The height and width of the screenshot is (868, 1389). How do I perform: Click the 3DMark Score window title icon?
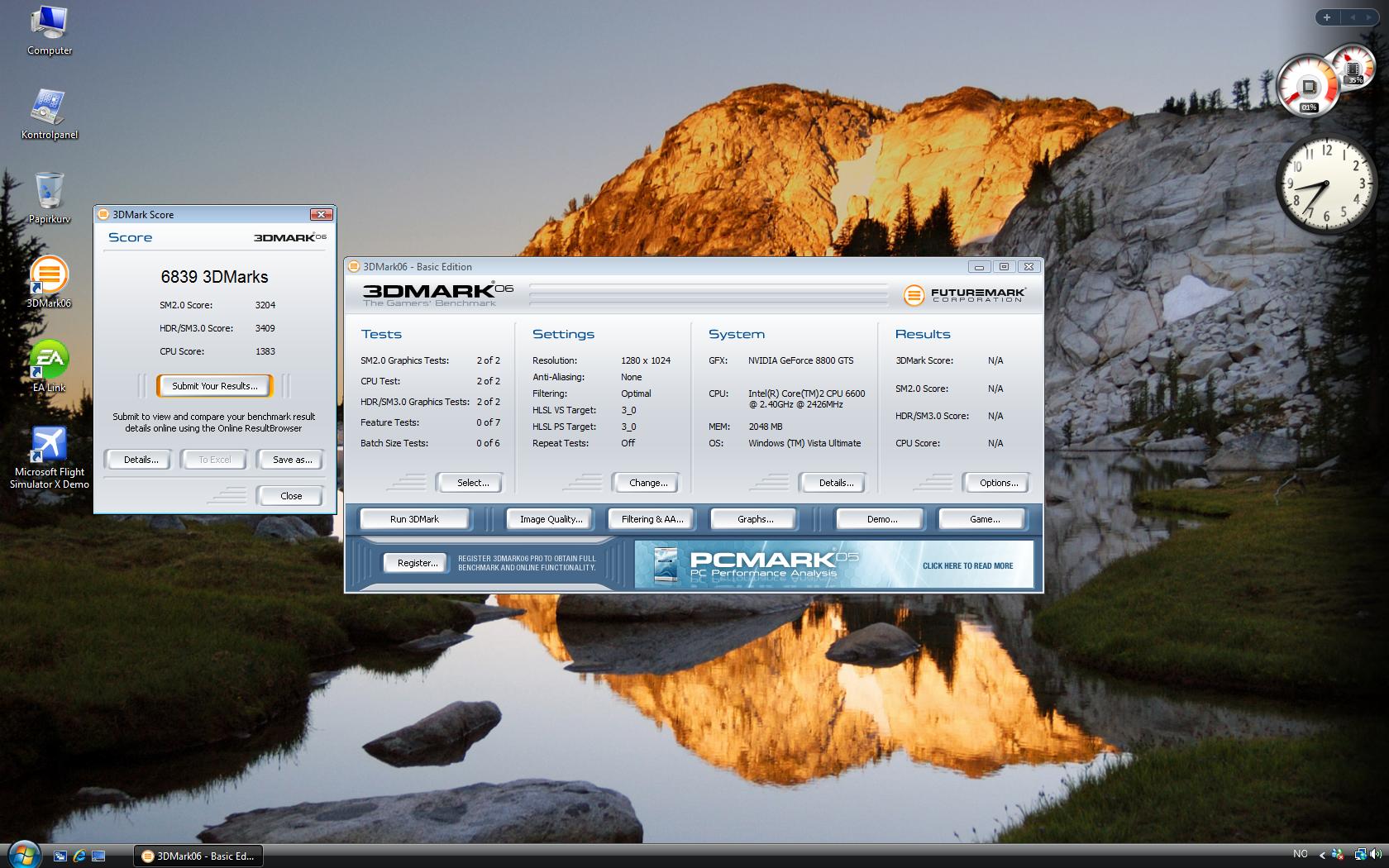click(103, 214)
